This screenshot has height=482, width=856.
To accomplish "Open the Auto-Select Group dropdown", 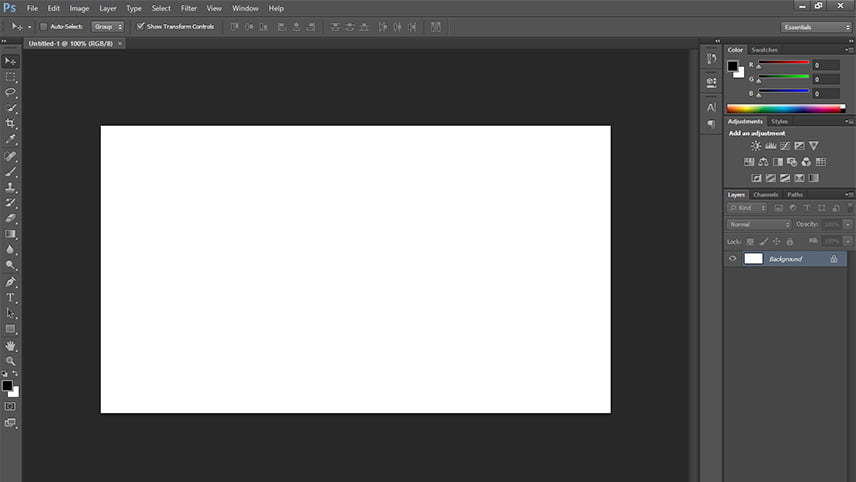I will pyautogui.click(x=108, y=27).
